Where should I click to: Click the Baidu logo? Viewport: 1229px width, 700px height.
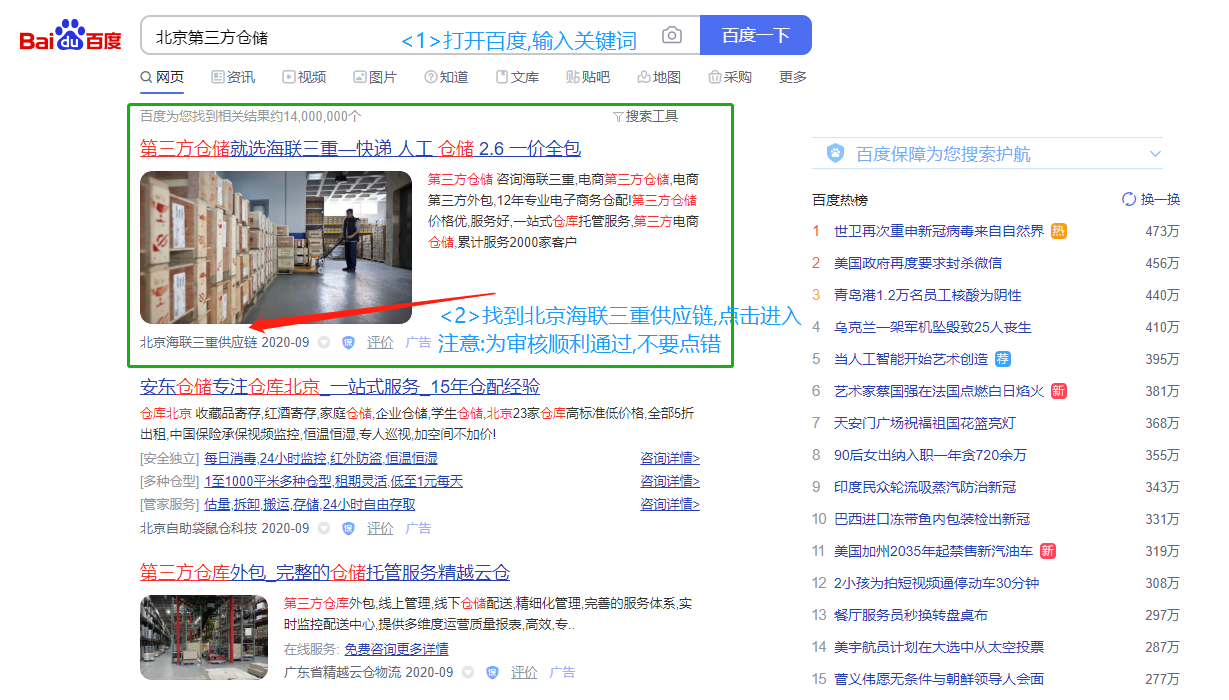point(71,37)
